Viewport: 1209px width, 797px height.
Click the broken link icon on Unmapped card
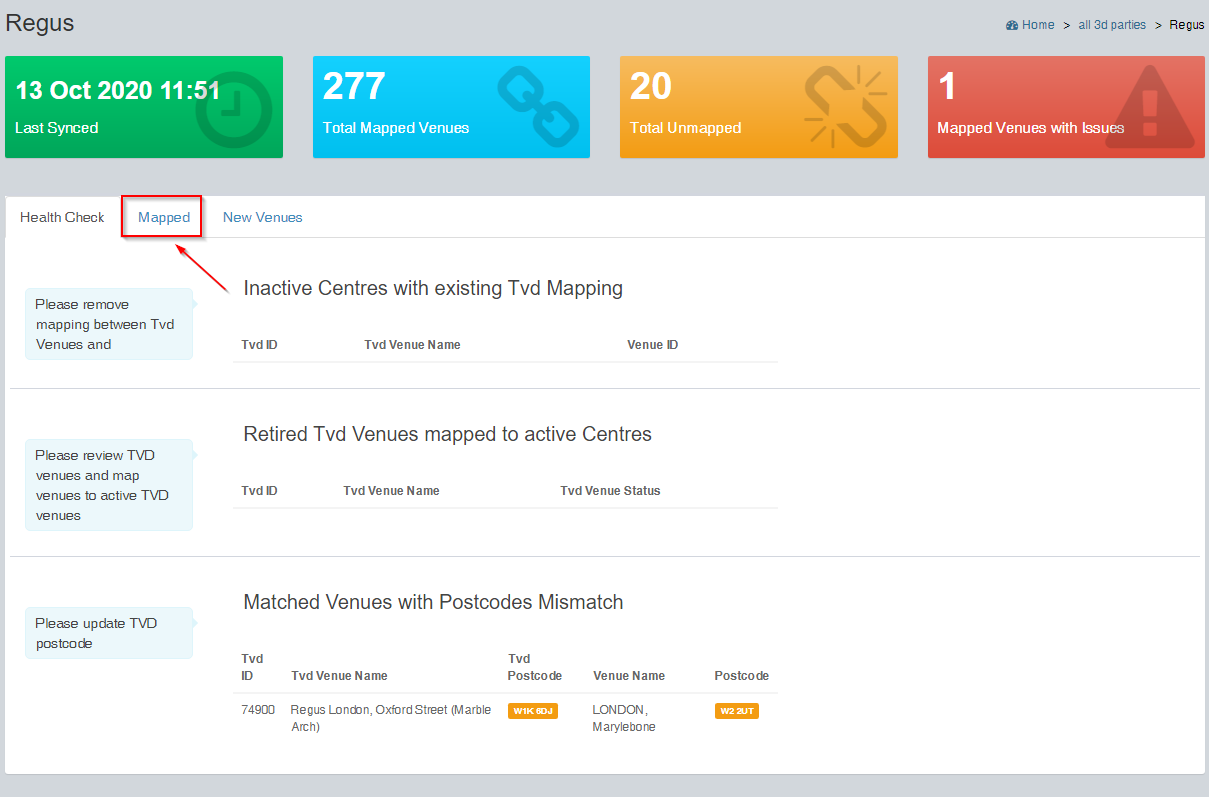pyautogui.click(x=845, y=106)
